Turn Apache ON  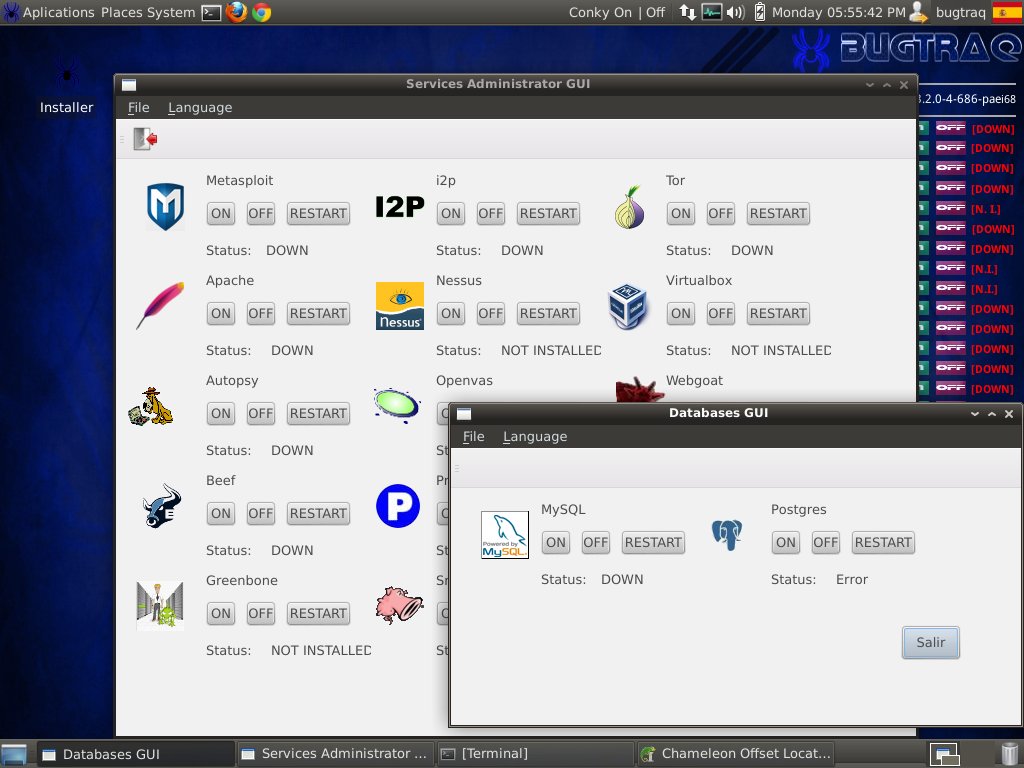[x=221, y=313]
